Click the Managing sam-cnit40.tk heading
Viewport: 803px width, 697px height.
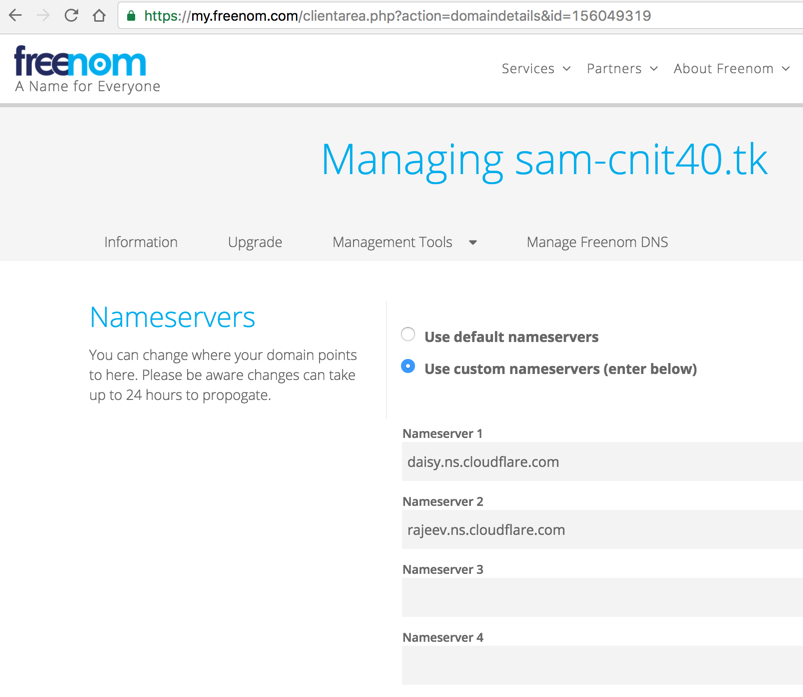coord(544,161)
